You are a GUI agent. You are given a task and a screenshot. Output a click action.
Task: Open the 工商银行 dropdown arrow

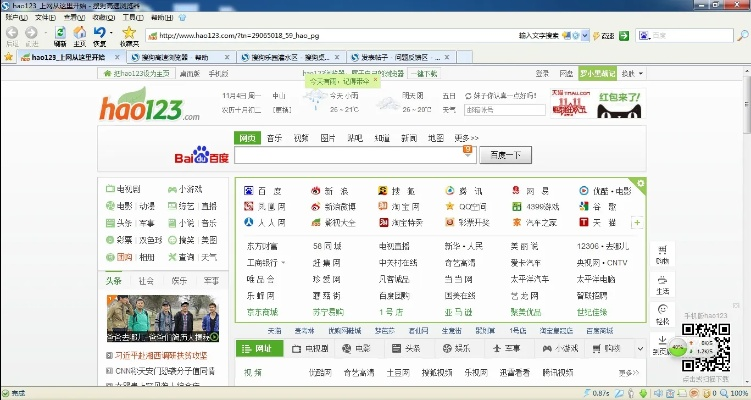(281, 262)
